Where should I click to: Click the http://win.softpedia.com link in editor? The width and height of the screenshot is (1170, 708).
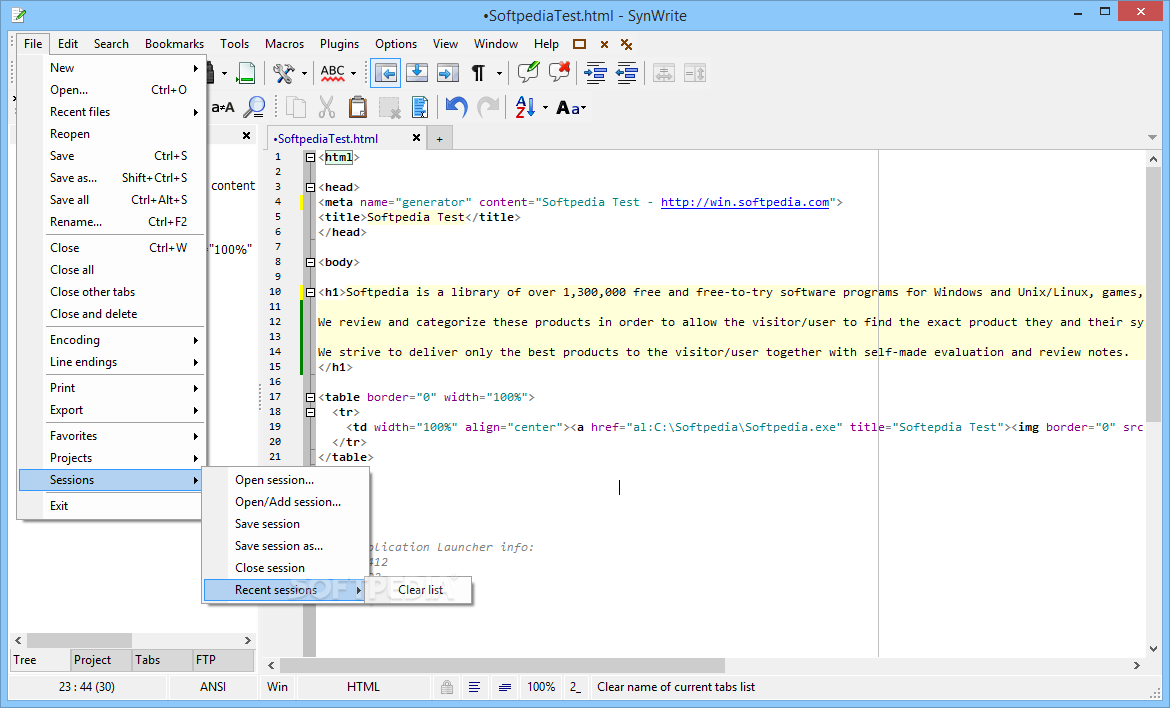coord(745,202)
